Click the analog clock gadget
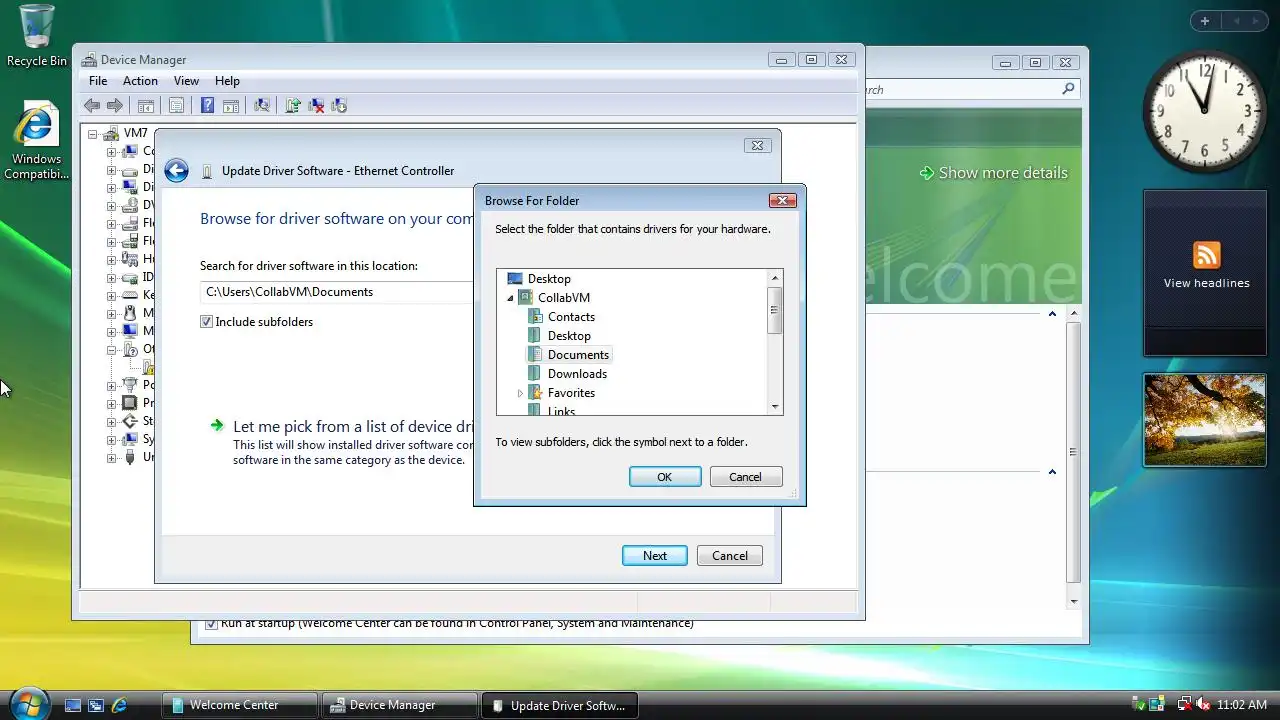 [1205, 110]
